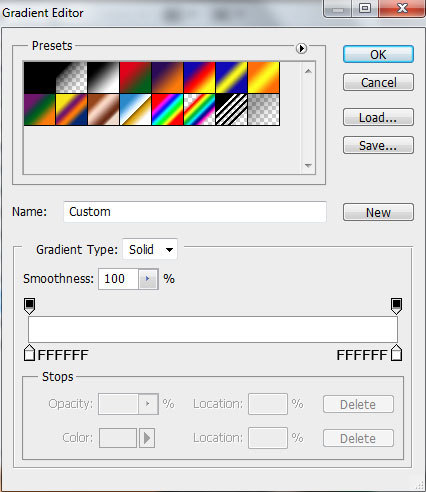Select the left FFFFFF color stop
This screenshot has width=426, height=492.
pyautogui.click(x=29, y=353)
